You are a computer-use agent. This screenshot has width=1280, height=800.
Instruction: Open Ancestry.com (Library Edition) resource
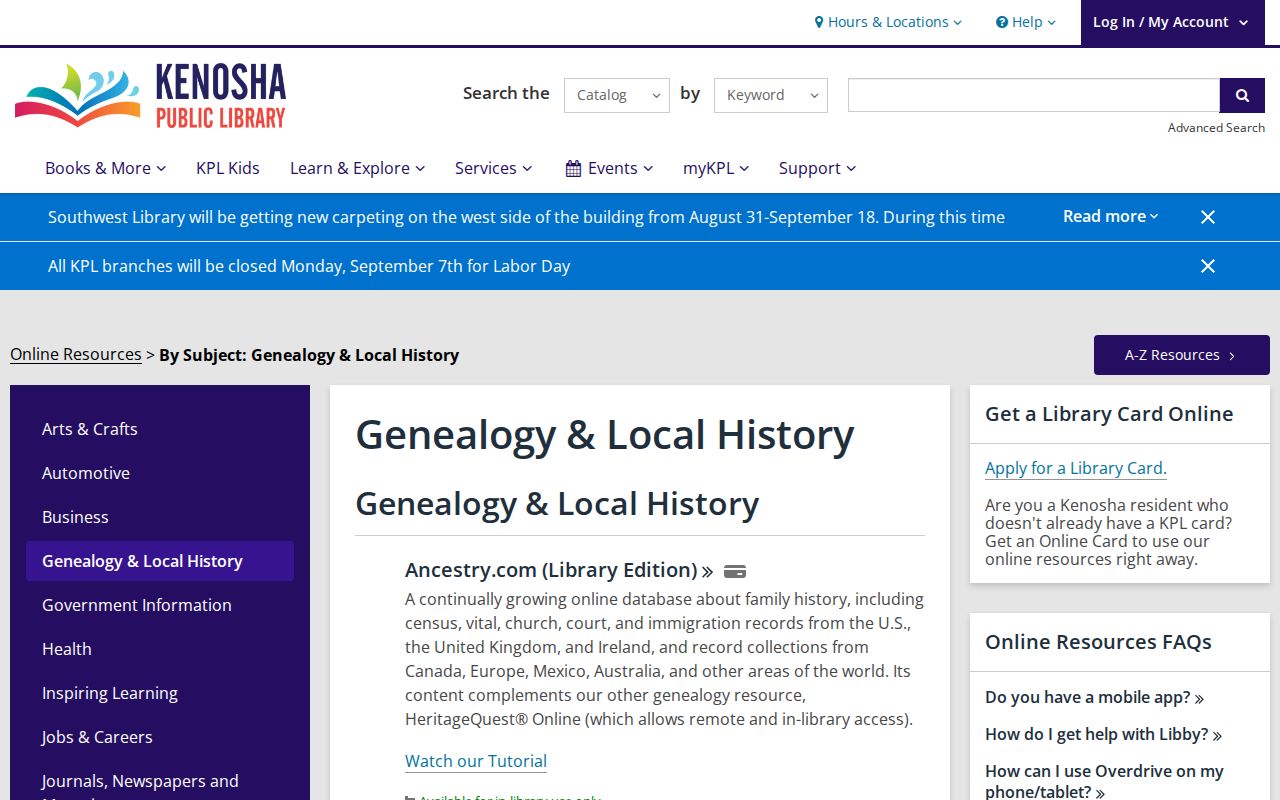click(559, 570)
